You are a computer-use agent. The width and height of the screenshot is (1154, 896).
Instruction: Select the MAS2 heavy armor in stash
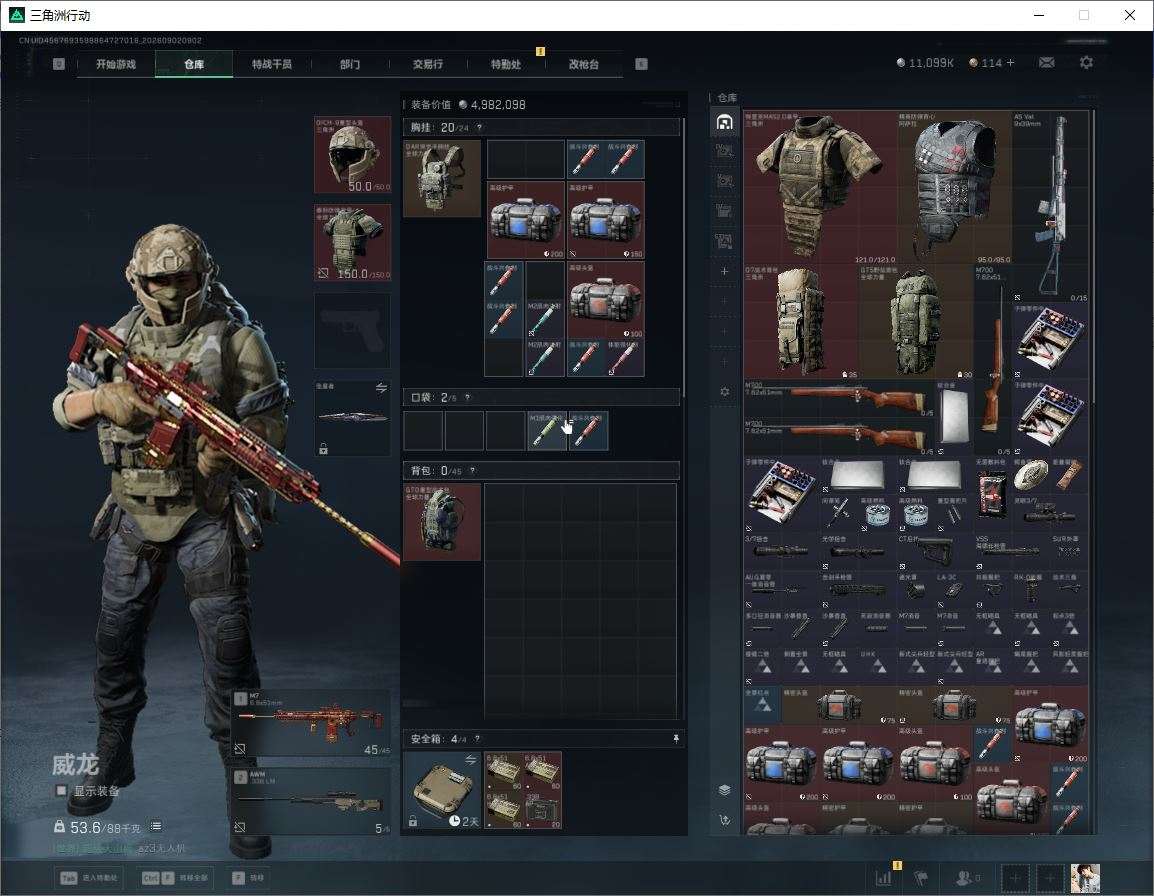[x=820, y=188]
